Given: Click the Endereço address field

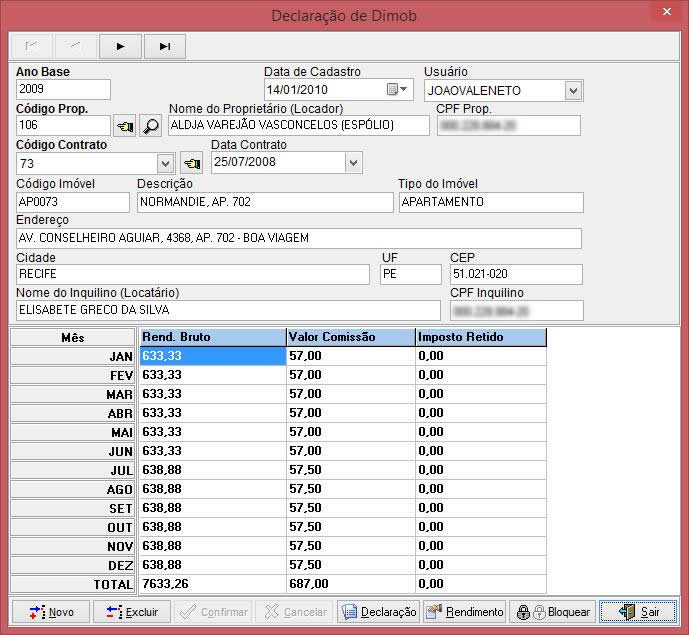Looking at the screenshot, I should (x=298, y=238).
